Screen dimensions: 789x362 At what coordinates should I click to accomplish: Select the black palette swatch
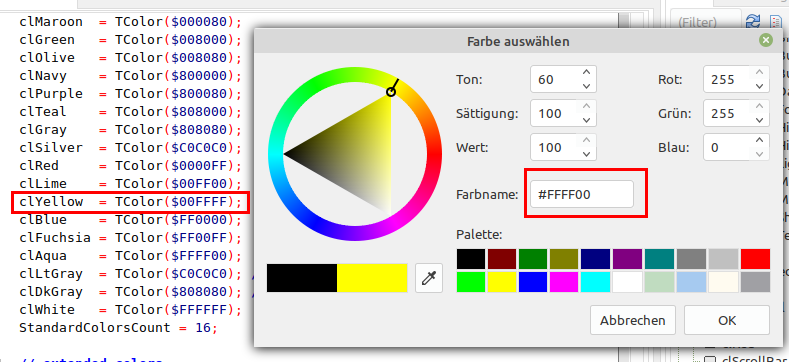[x=470, y=259]
